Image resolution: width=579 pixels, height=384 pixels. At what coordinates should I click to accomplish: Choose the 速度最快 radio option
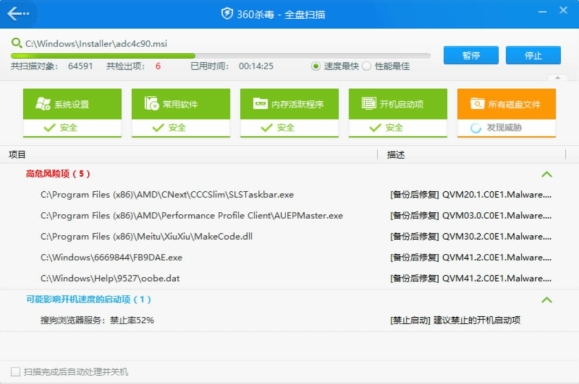pos(316,66)
